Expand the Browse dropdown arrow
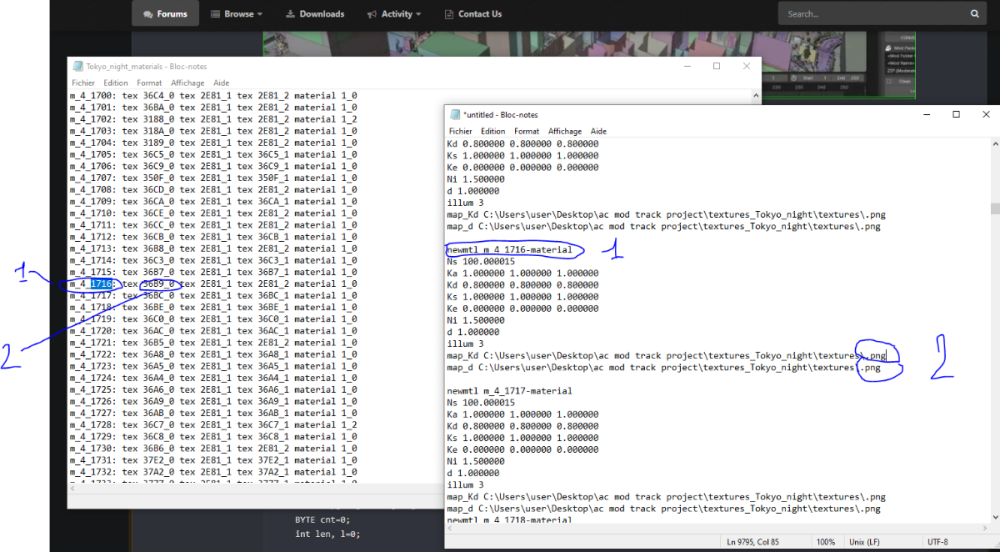The height and width of the screenshot is (552, 1000). pos(260,15)
